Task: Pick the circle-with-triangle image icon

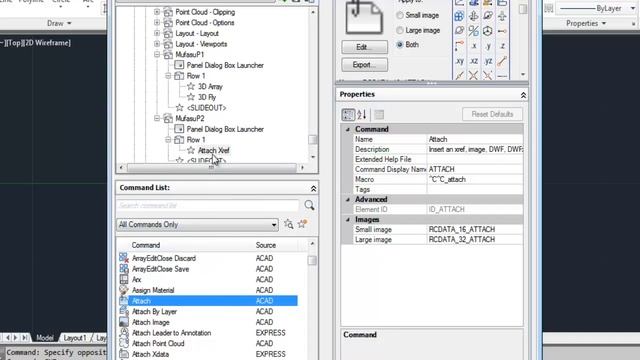Action: [488, 31]
